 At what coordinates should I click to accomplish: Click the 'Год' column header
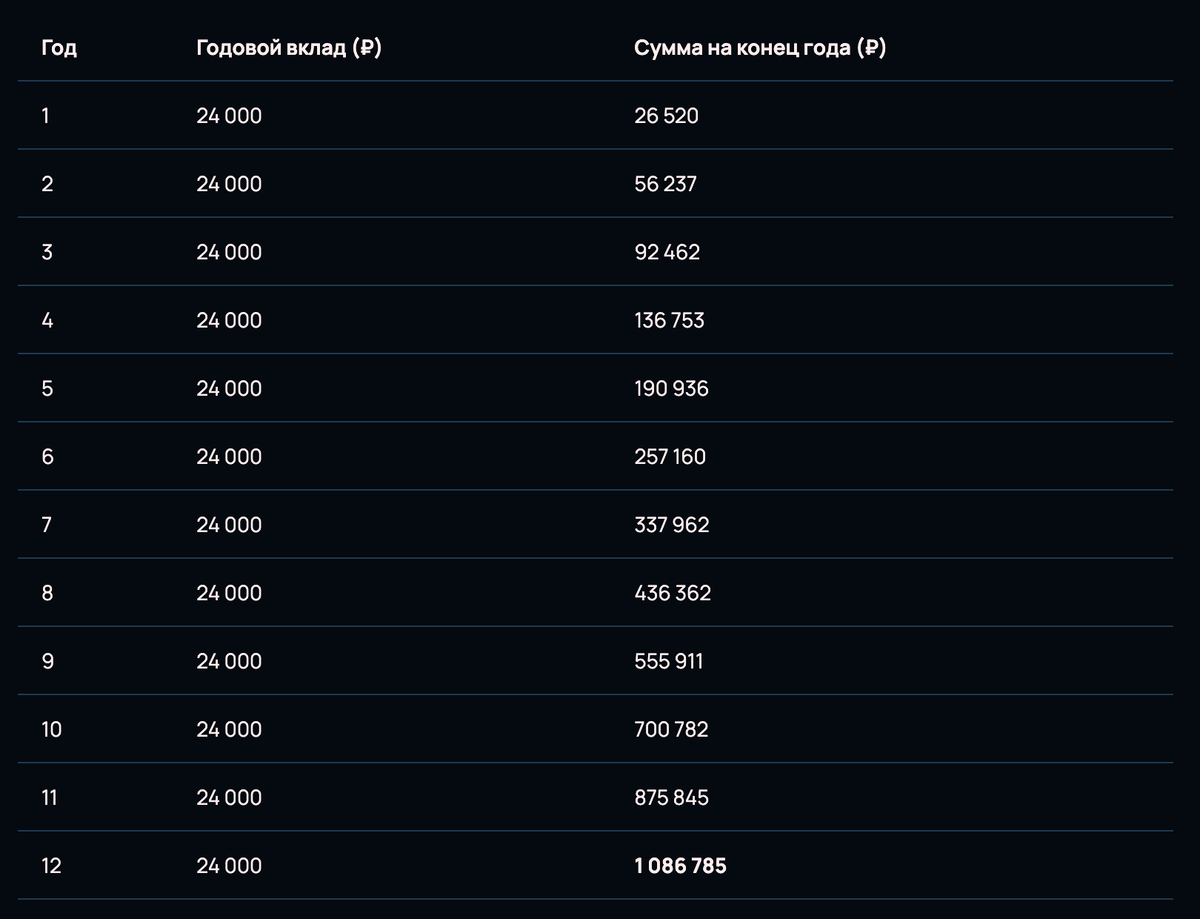pos(59,48)
